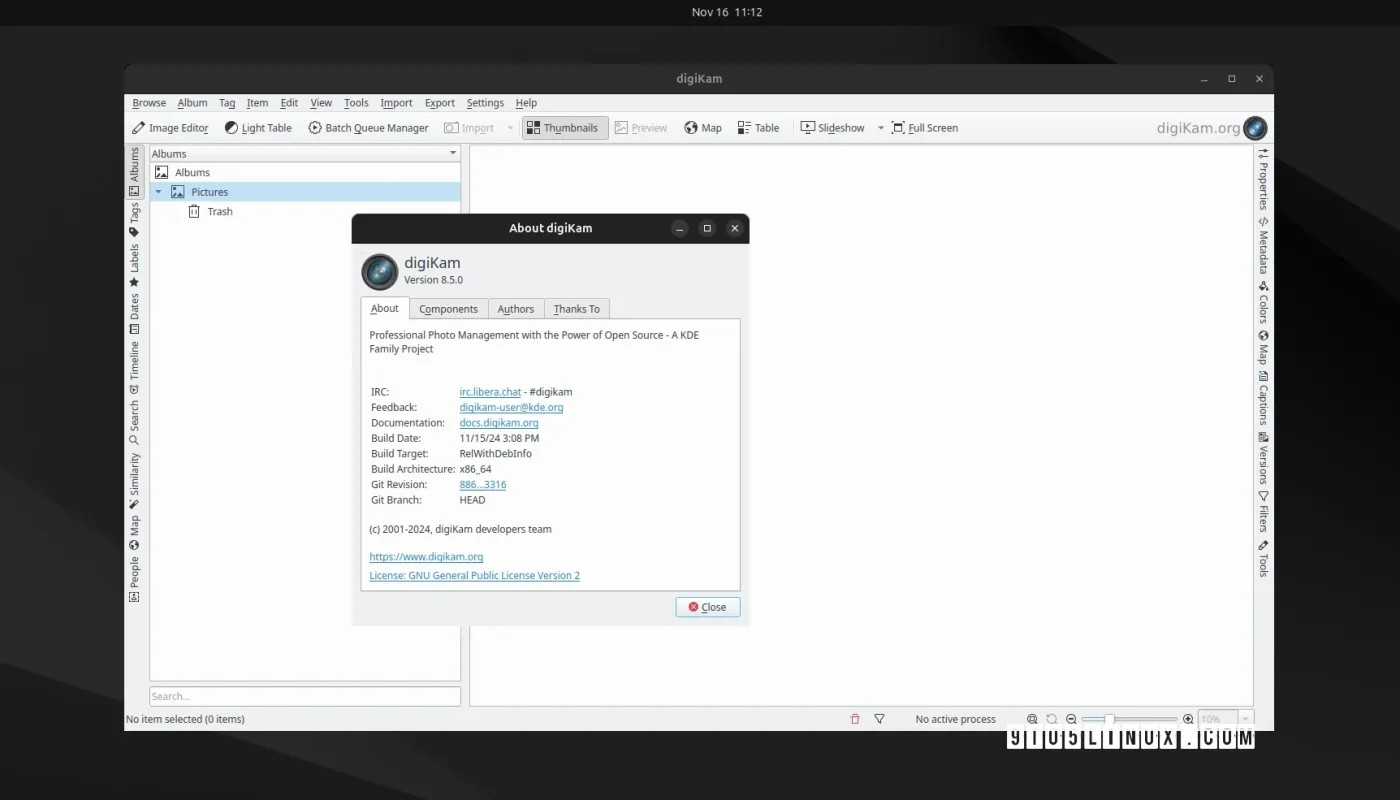Open the Settings menu

(x=484, y=102)
